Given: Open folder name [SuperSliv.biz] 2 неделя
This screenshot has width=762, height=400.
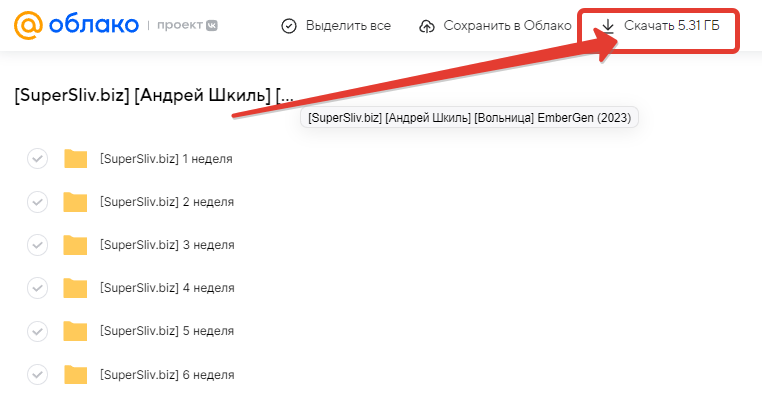Looking at the screenshot, I should [x=167, y=202].
